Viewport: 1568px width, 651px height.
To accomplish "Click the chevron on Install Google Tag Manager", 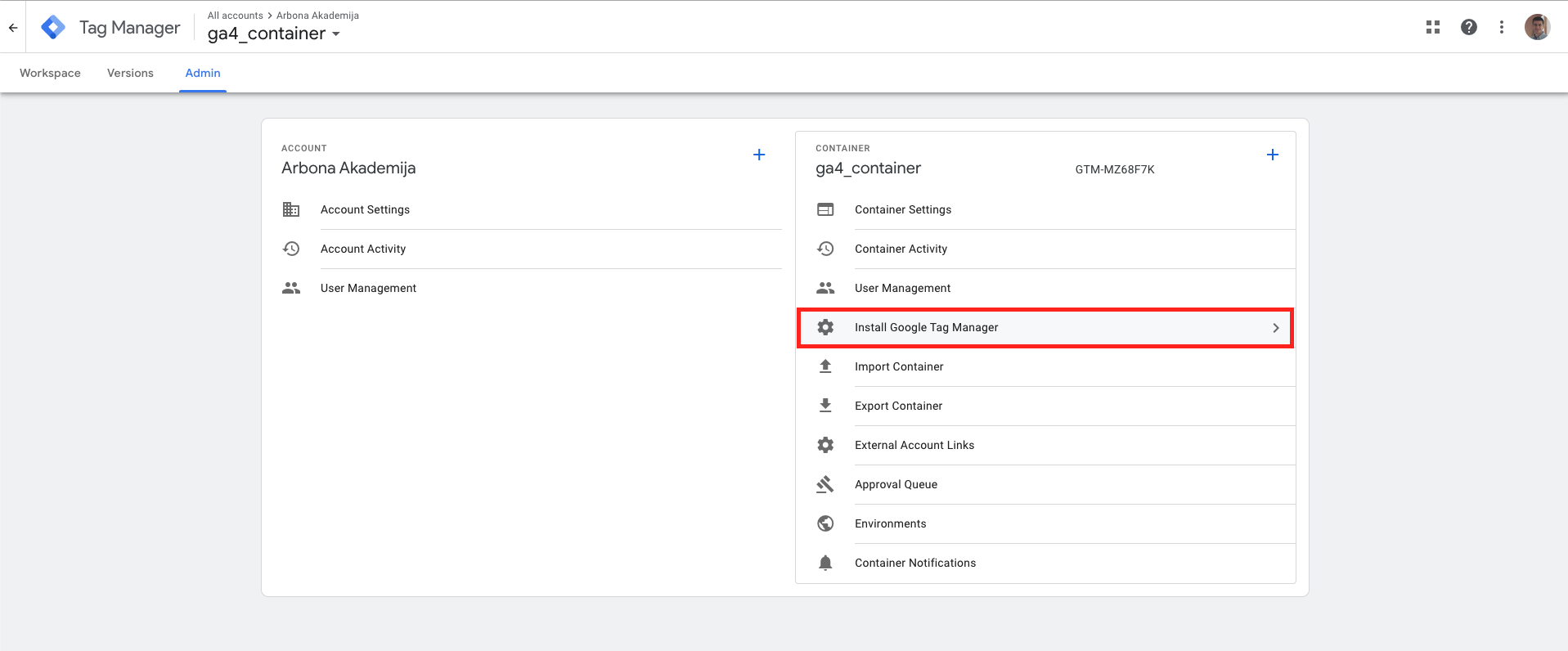I will click(1275, 327).
